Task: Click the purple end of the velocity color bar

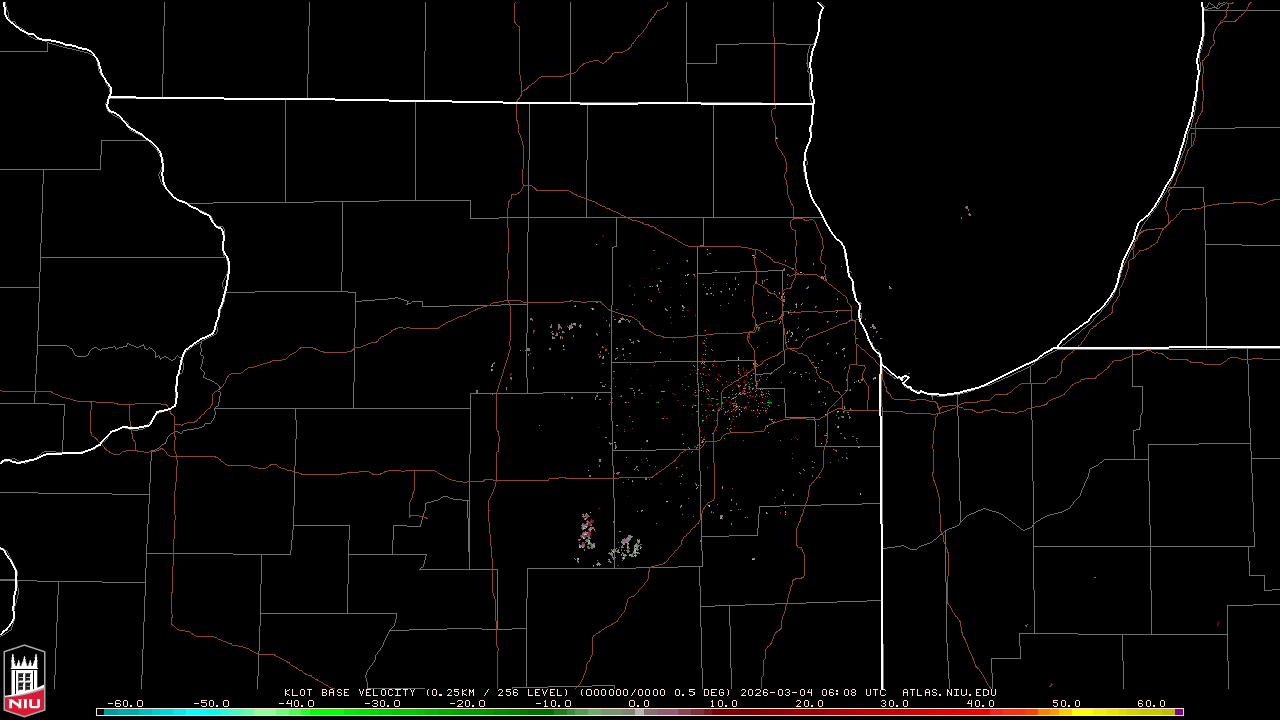Action: coord(1179,712)
